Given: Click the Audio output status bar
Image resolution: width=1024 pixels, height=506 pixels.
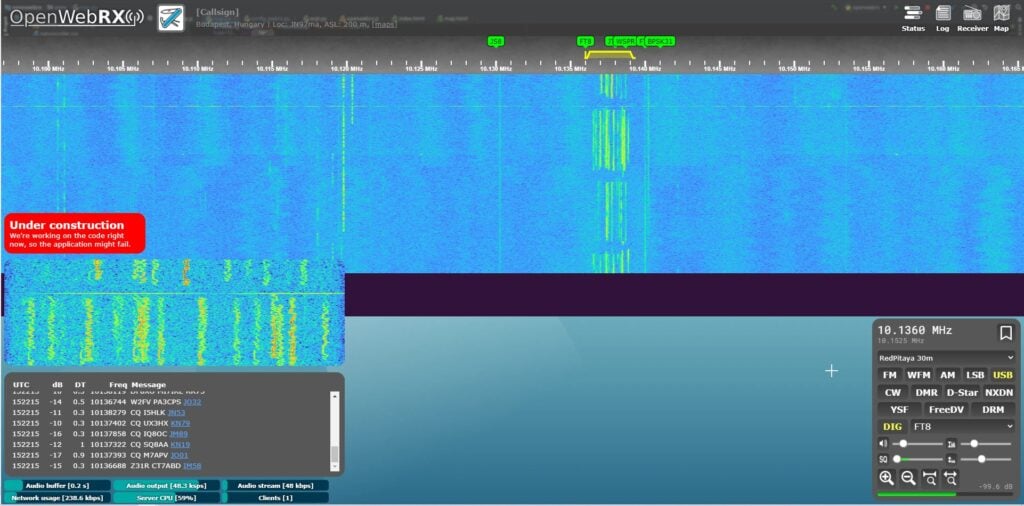Looking at the screenshot, I should (x=166, y=486).
